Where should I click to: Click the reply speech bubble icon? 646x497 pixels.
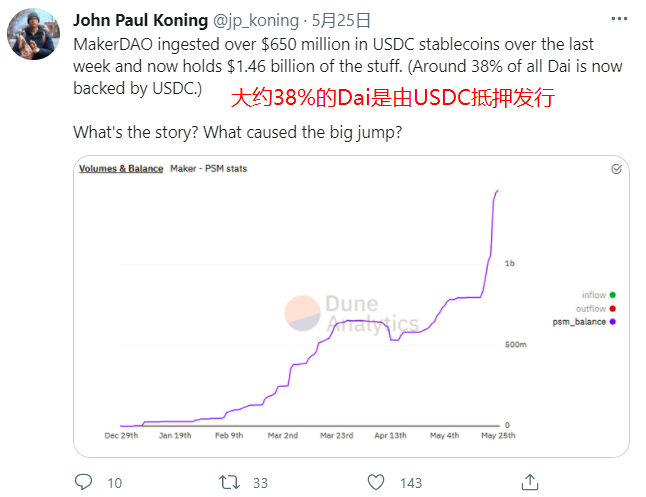point(83,482)
